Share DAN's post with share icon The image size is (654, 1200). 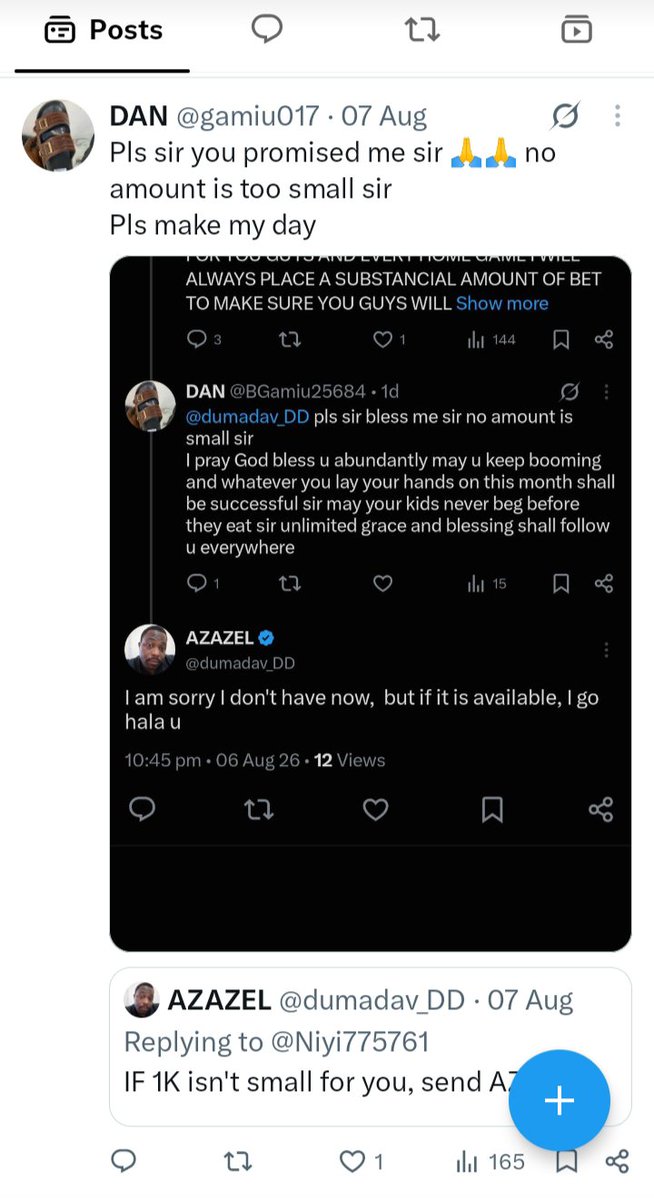(618, 1162)
